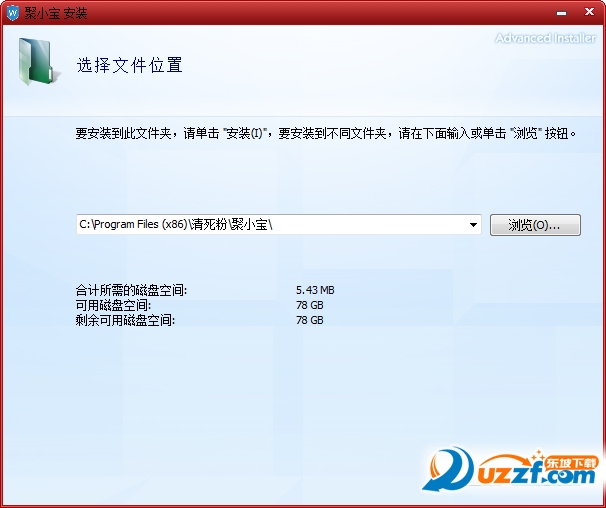The width and height of the screenshot is (606, 508).
Task: Open the install path dropdown arrow
Action: click(x=473, y=225)
